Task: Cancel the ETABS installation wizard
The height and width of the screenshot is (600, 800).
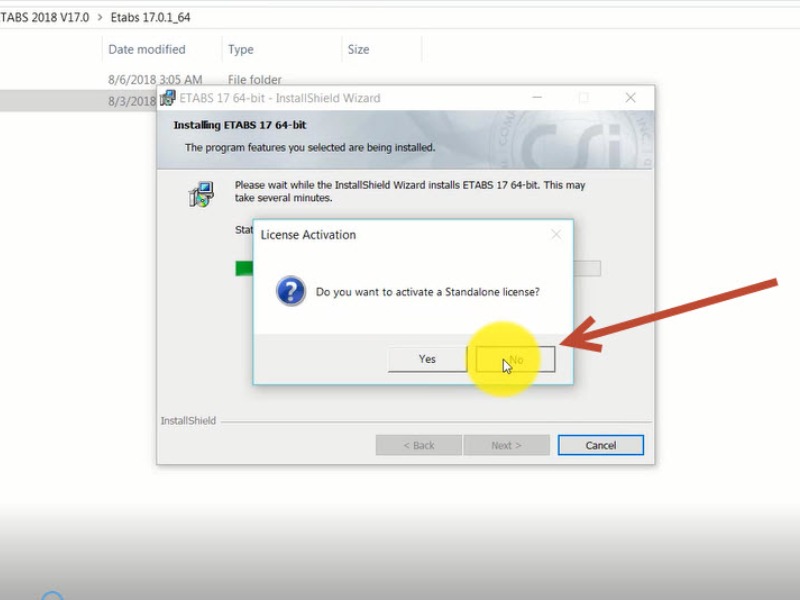Action: (x=600, y=445)
